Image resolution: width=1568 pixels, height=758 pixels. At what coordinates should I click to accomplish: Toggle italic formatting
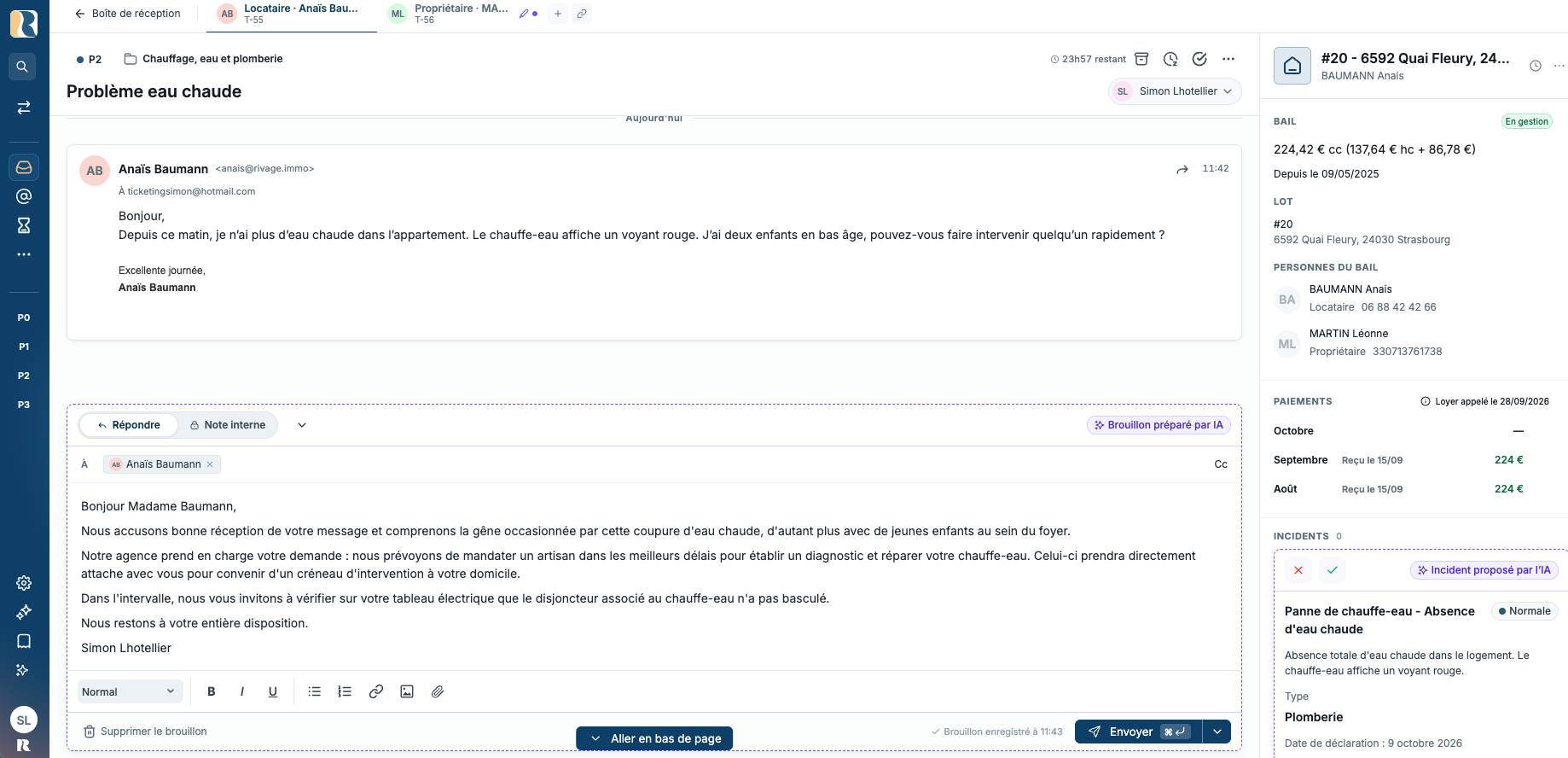(242, 691)
